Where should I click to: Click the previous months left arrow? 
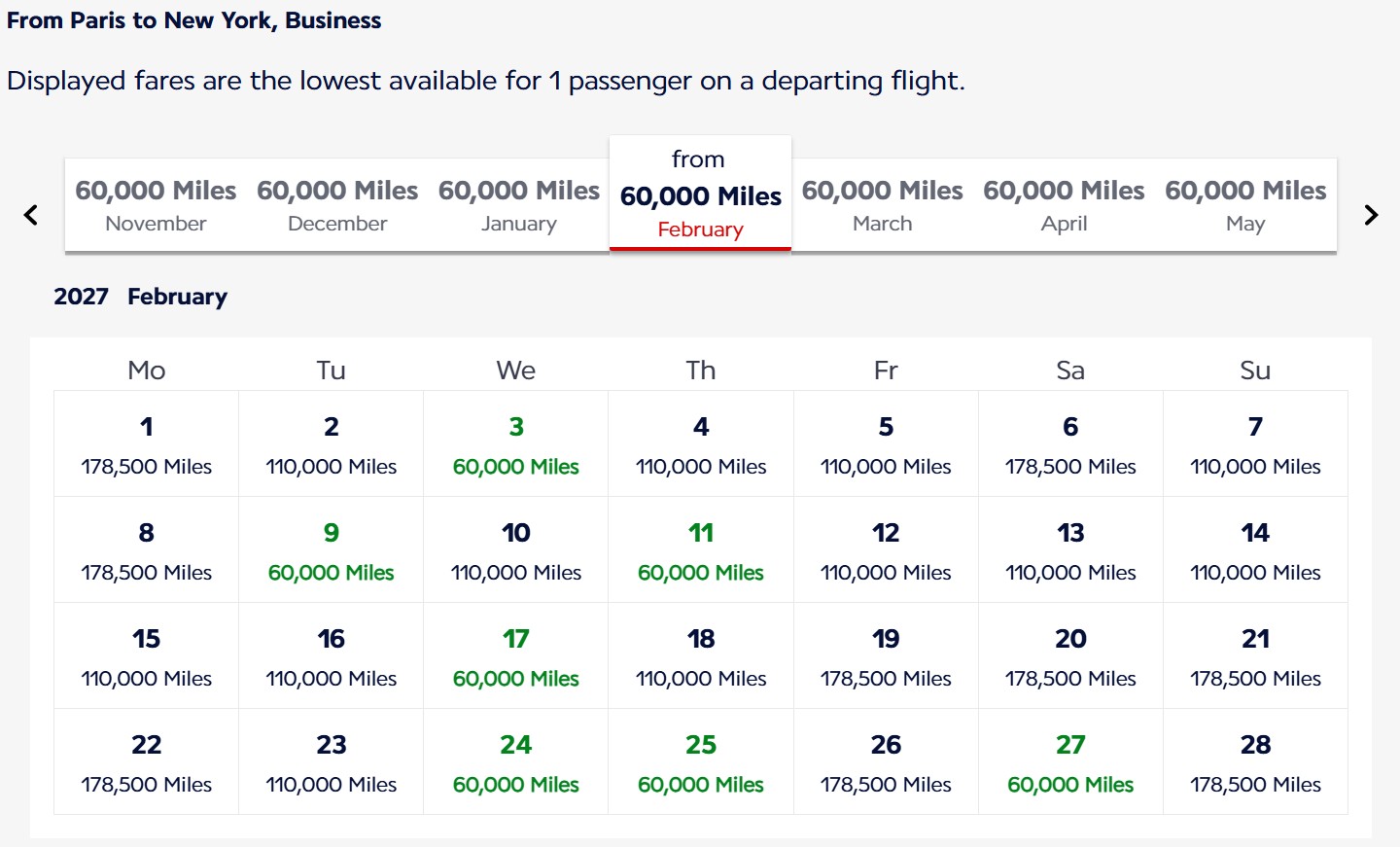pyautogui.click(x=31, y=215)
